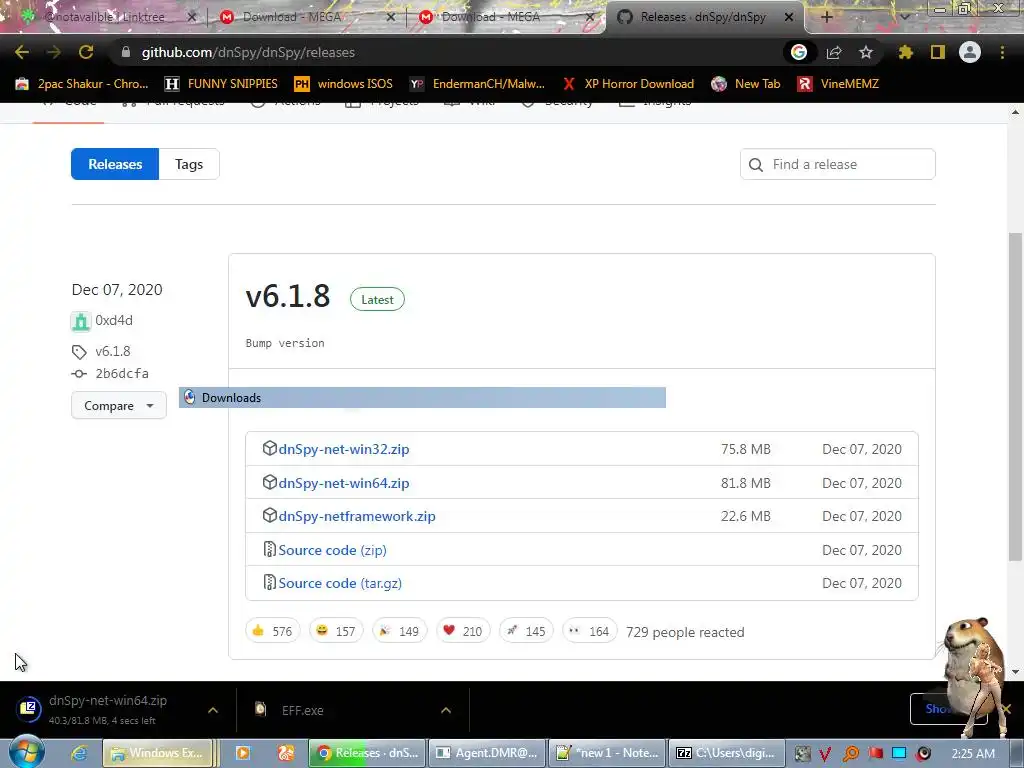The width and height of the screenshot is (1024, 768).
Task: Open the 2pac Shakur bookmark
Action: tap(82, 84)
